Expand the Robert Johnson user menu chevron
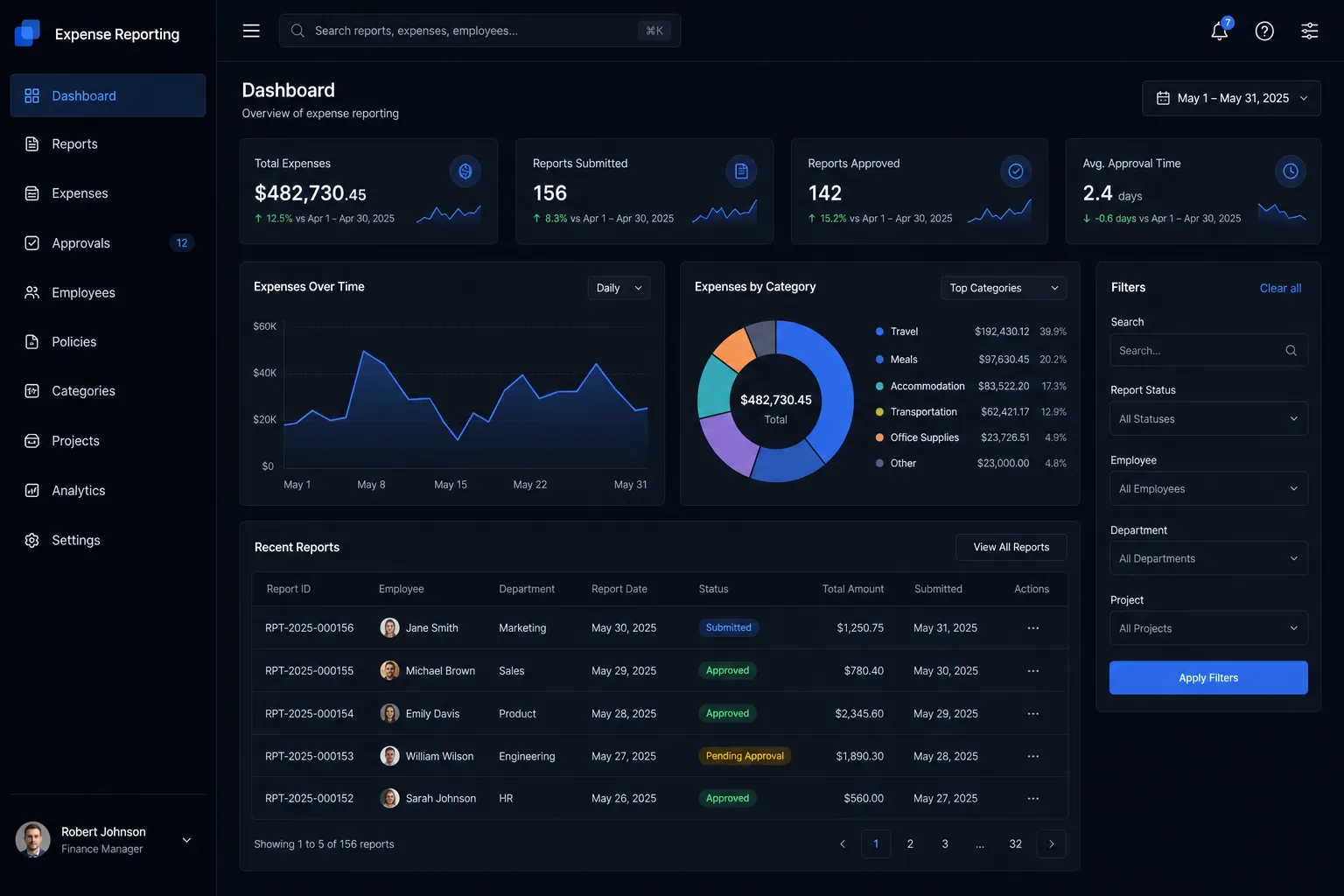This screenshot has width=1344, height=896. [x=186, y=840]
